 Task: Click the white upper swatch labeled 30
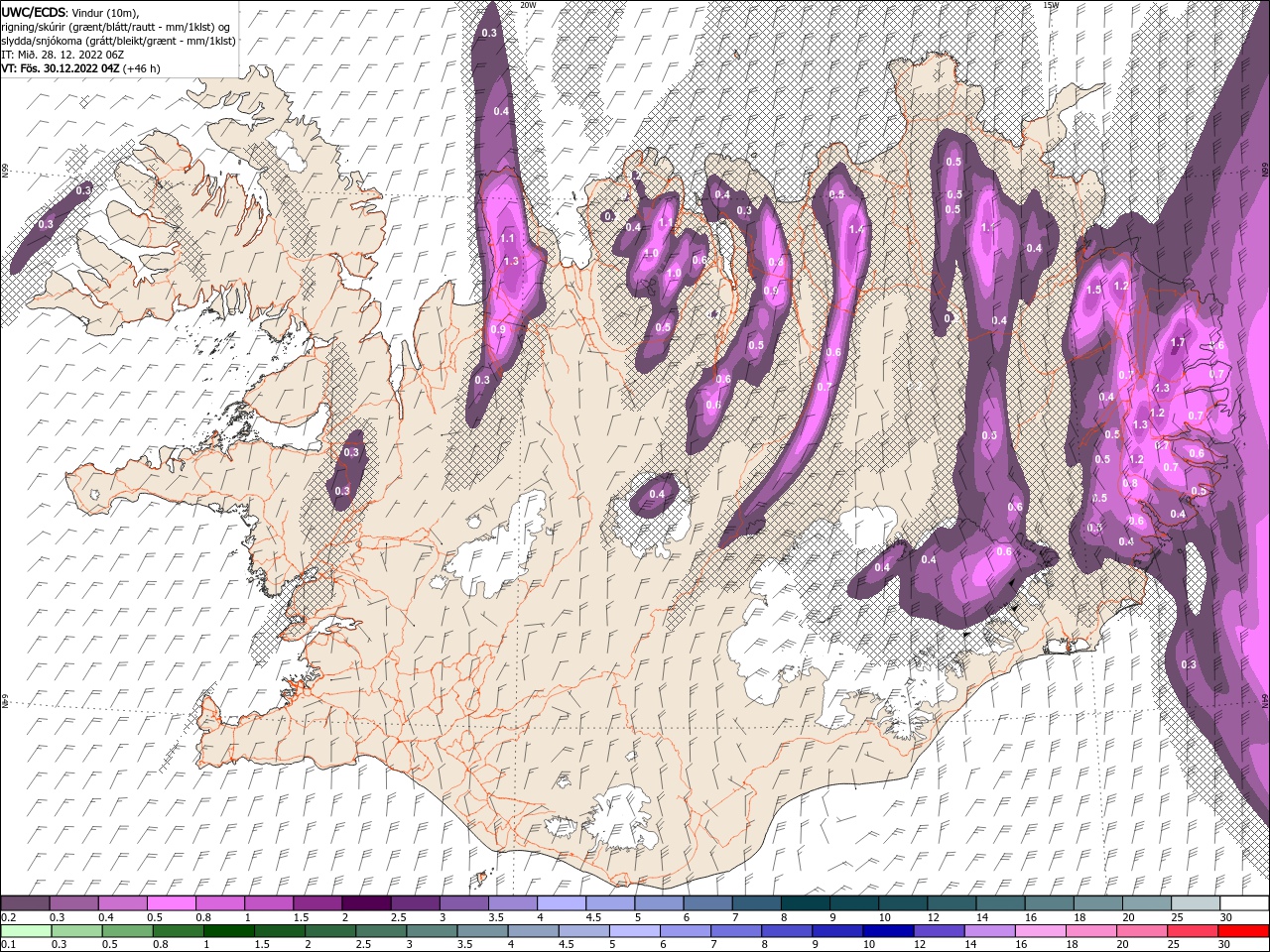1243,903
